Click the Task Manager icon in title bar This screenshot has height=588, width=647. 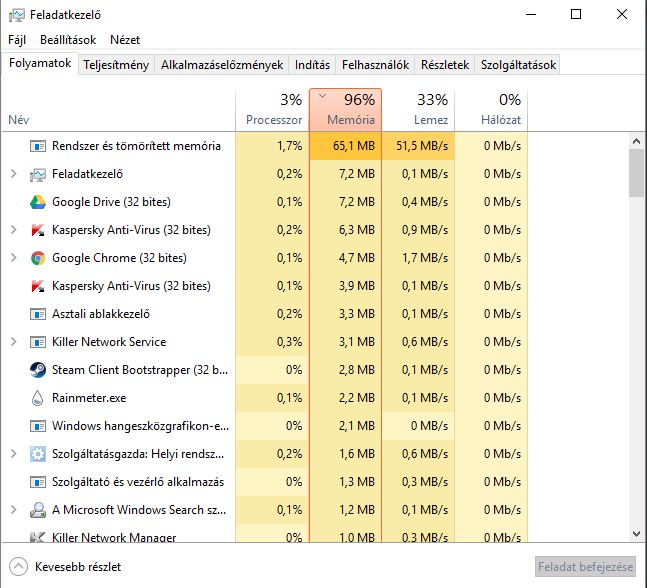click(x=17, y=15)
